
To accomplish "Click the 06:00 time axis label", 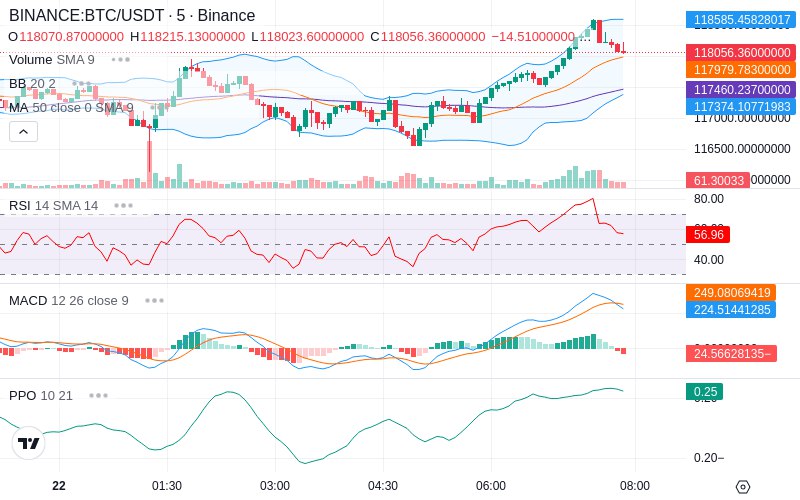I will coord(491,486).
